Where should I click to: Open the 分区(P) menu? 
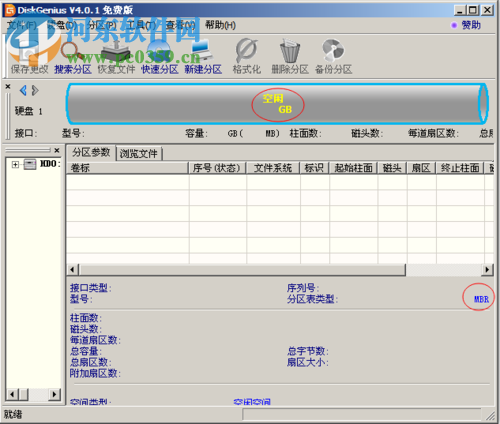coord(102,25)
